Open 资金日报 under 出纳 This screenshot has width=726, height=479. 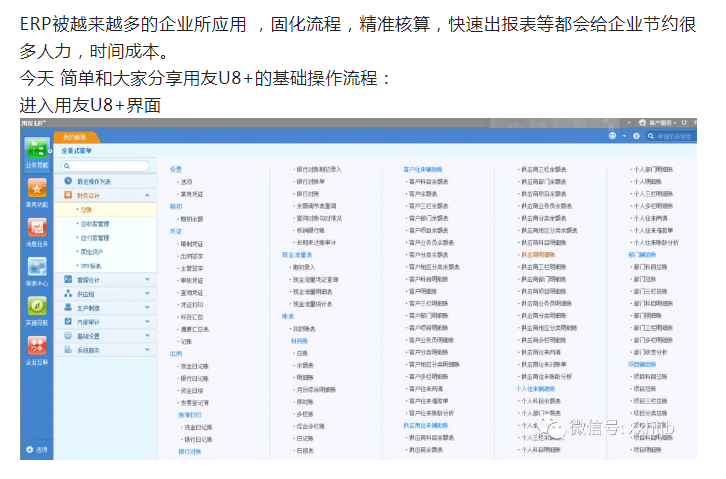[192, 391]
